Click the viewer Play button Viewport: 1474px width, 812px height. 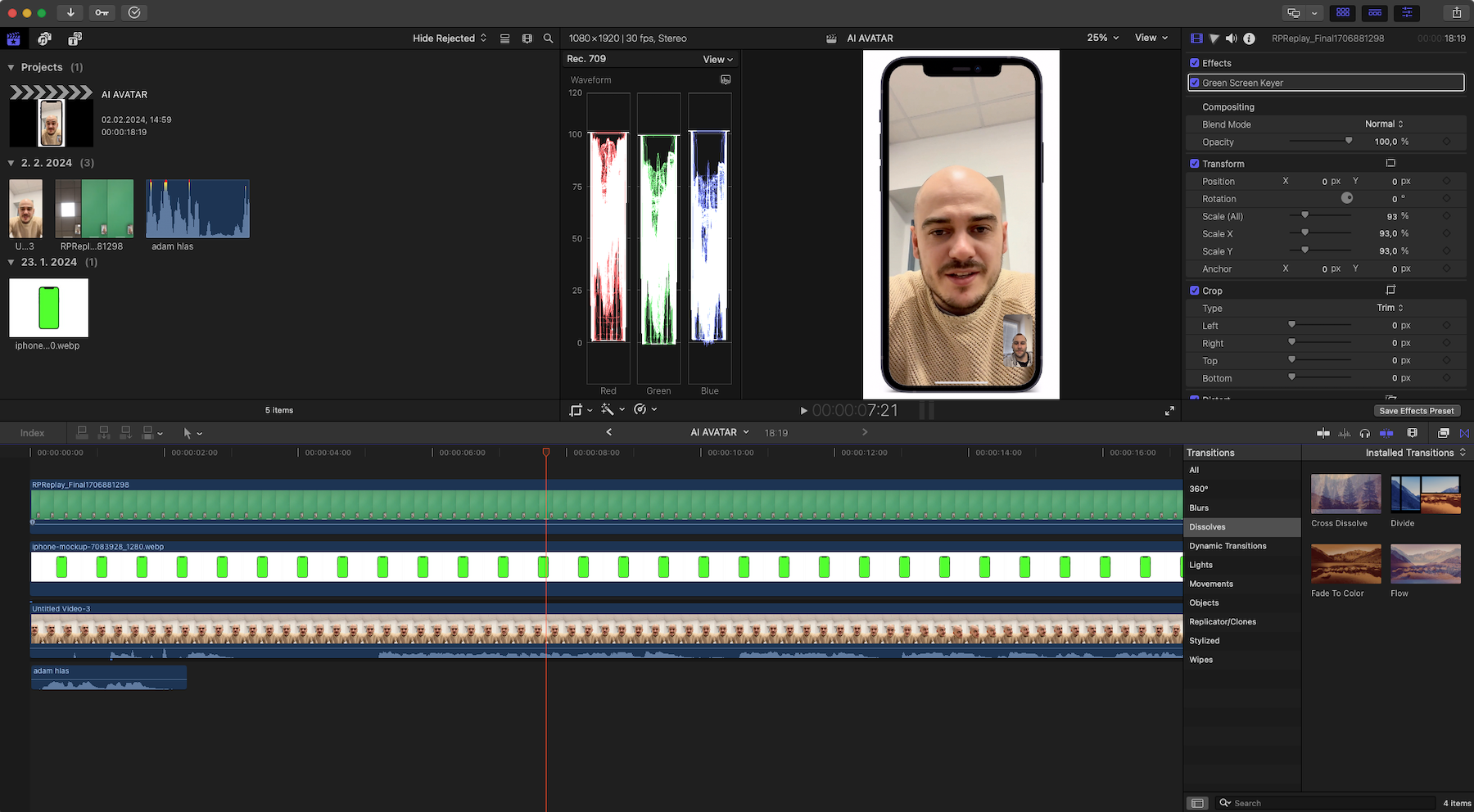point(803,411)
